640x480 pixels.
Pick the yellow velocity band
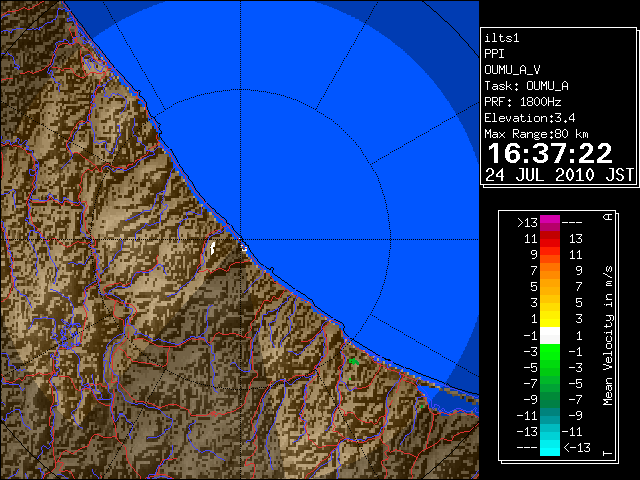pyautogui.click(x=550, y=320)
